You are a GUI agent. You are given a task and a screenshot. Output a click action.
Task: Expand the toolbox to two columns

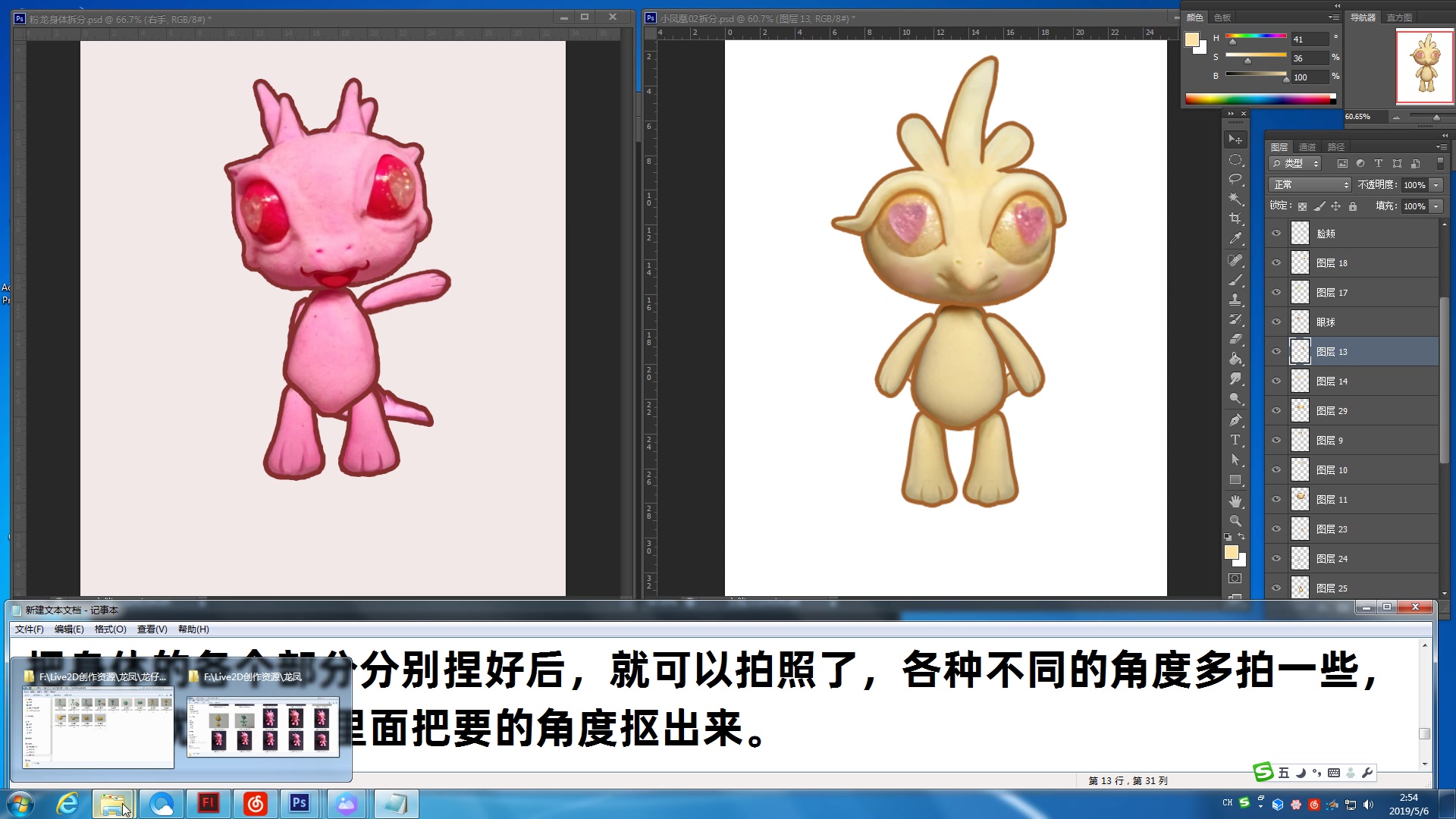click(1231, 114)
